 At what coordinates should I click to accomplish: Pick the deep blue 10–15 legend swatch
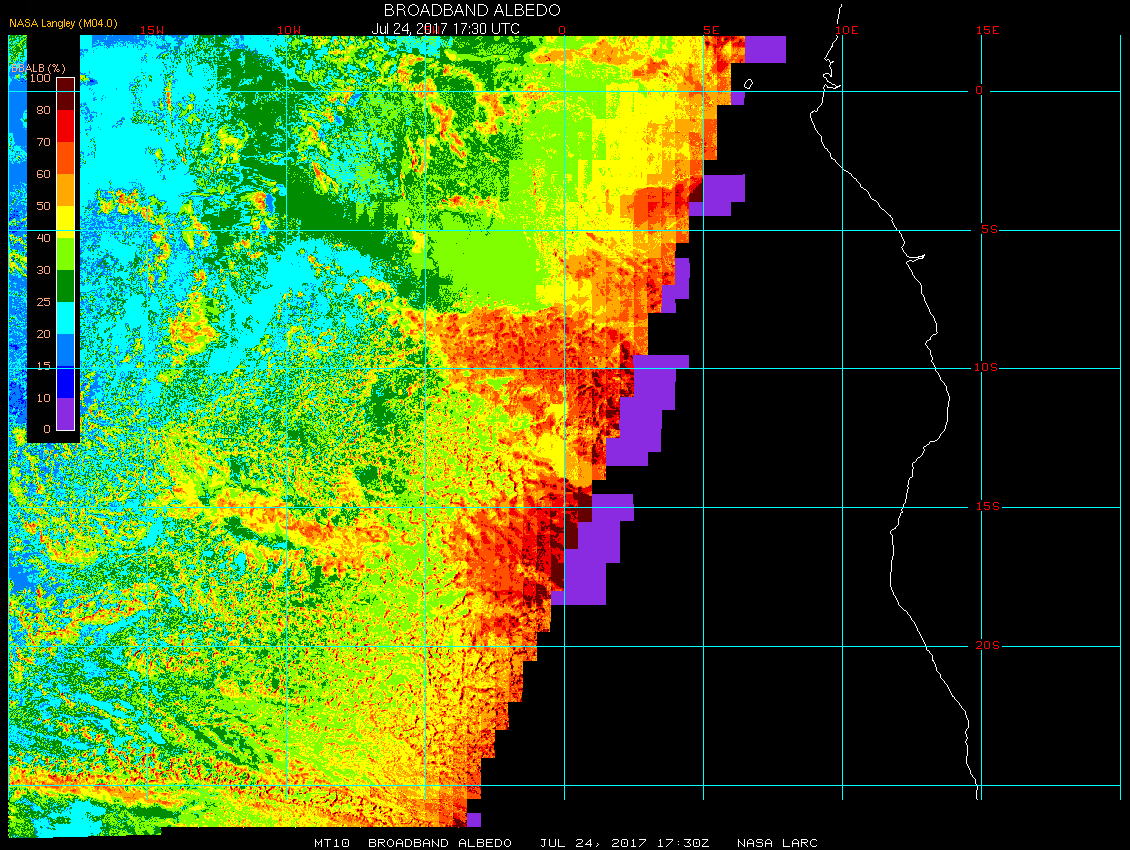click(66, 381)
